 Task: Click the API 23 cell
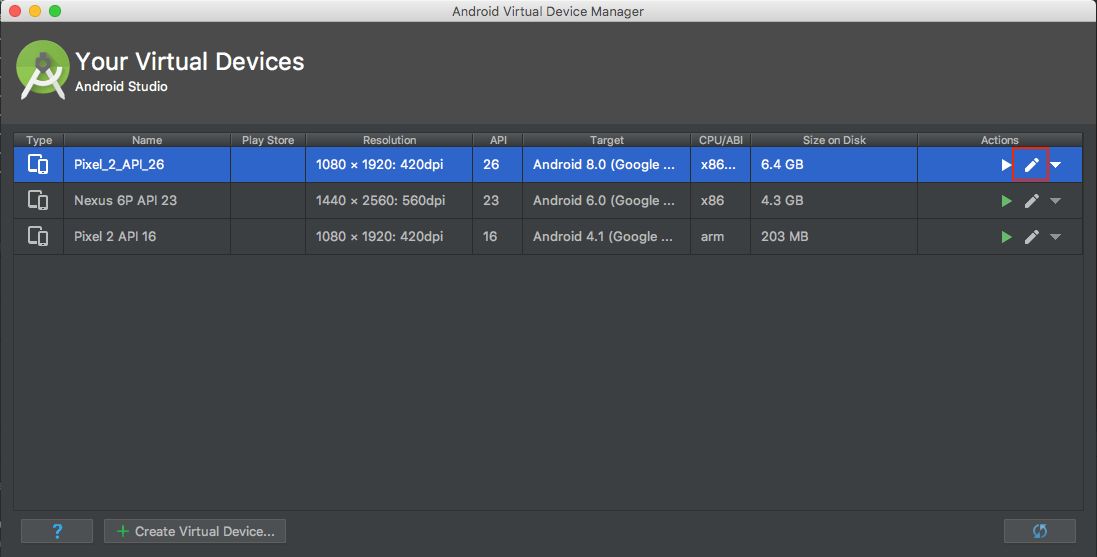click(498, 200)
